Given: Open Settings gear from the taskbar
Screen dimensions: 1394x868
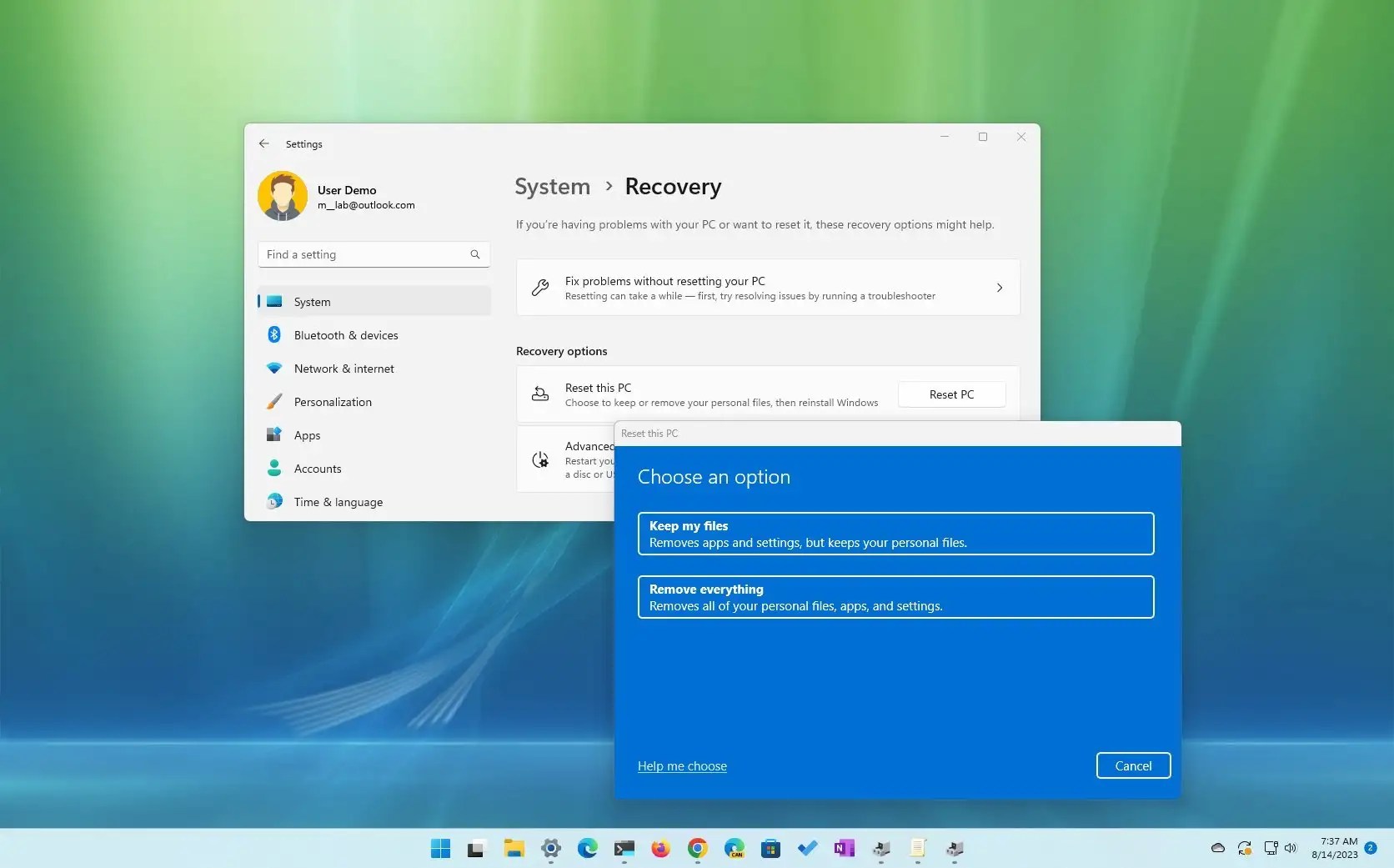Looking at the screenshot, I should click(x=551, y=849).
